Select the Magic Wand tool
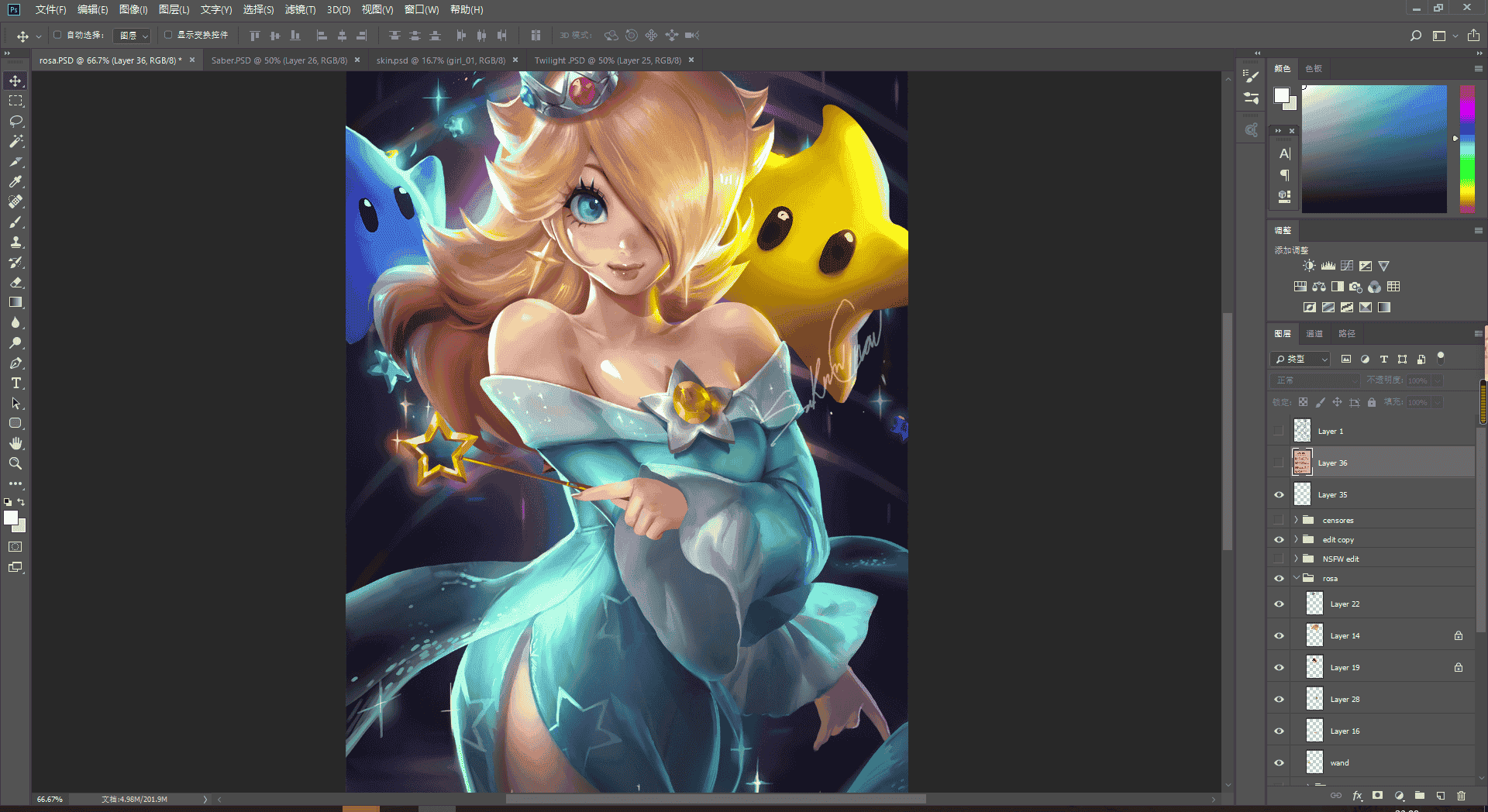This screenshot has width=1488, height=812. tap(15, 142)
